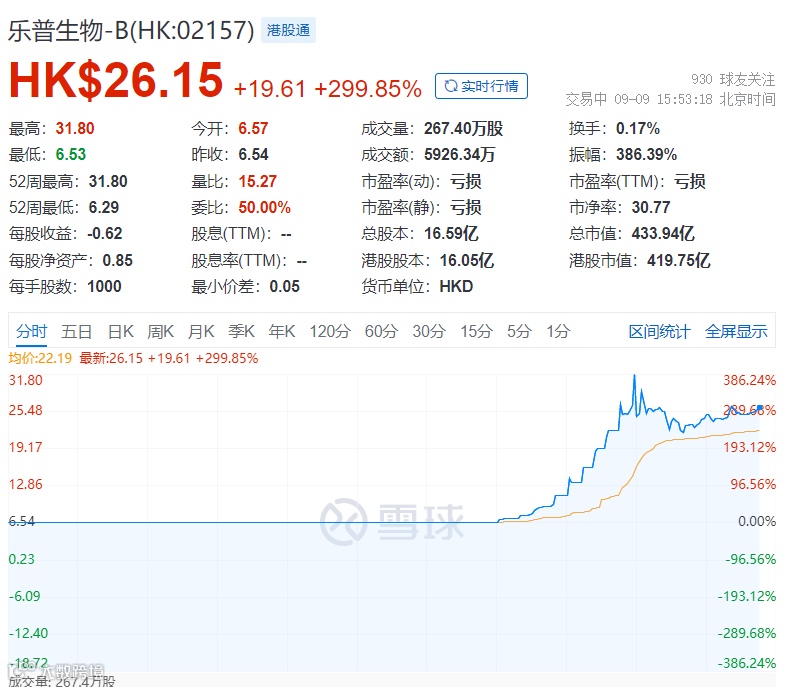Open the 60分 chart tab
This screenshot has height=687, width=790.
pyautogui.click(x=381, y=331)
